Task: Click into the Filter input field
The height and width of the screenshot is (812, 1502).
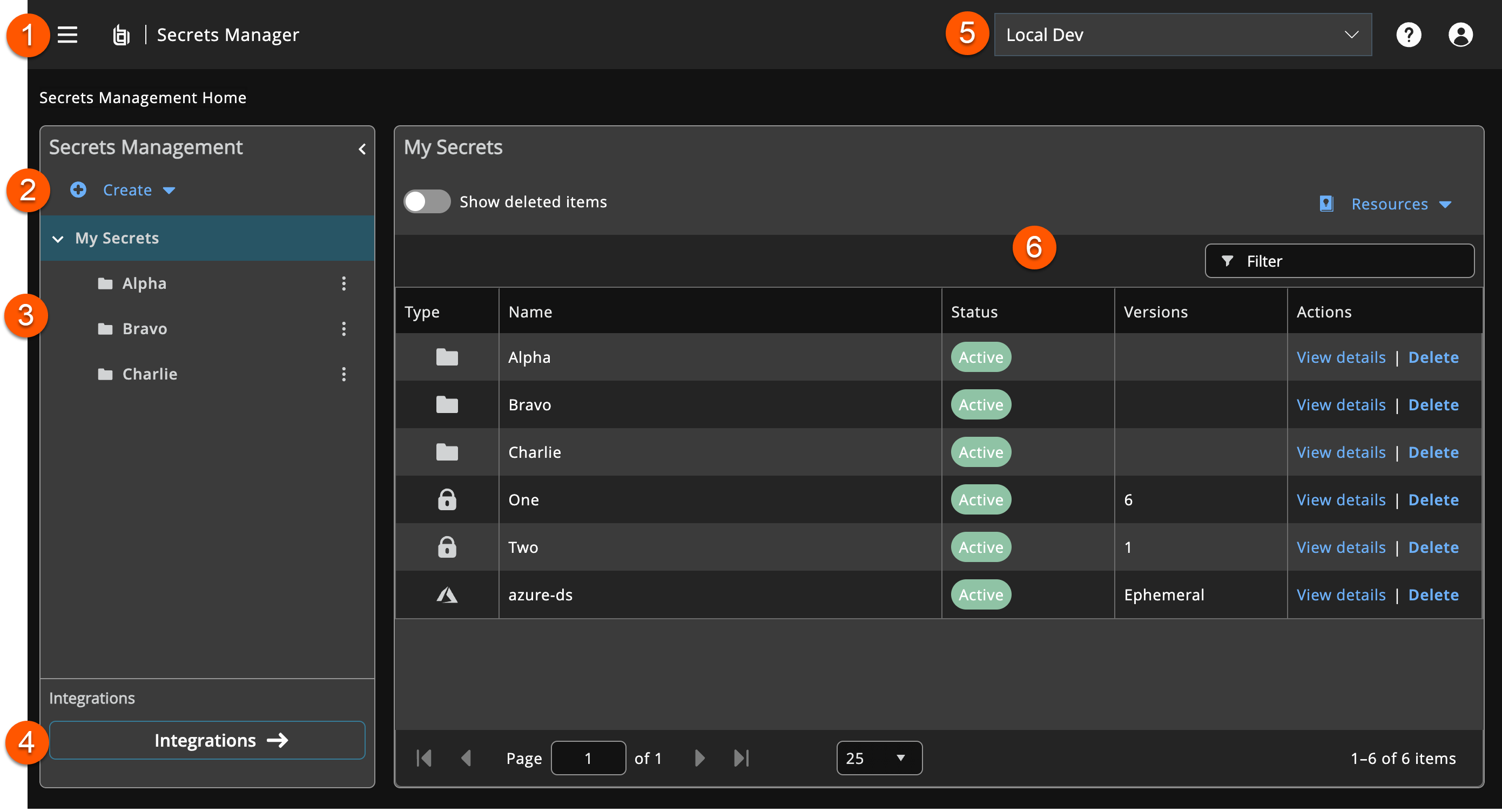Action: pos(1339,261)
